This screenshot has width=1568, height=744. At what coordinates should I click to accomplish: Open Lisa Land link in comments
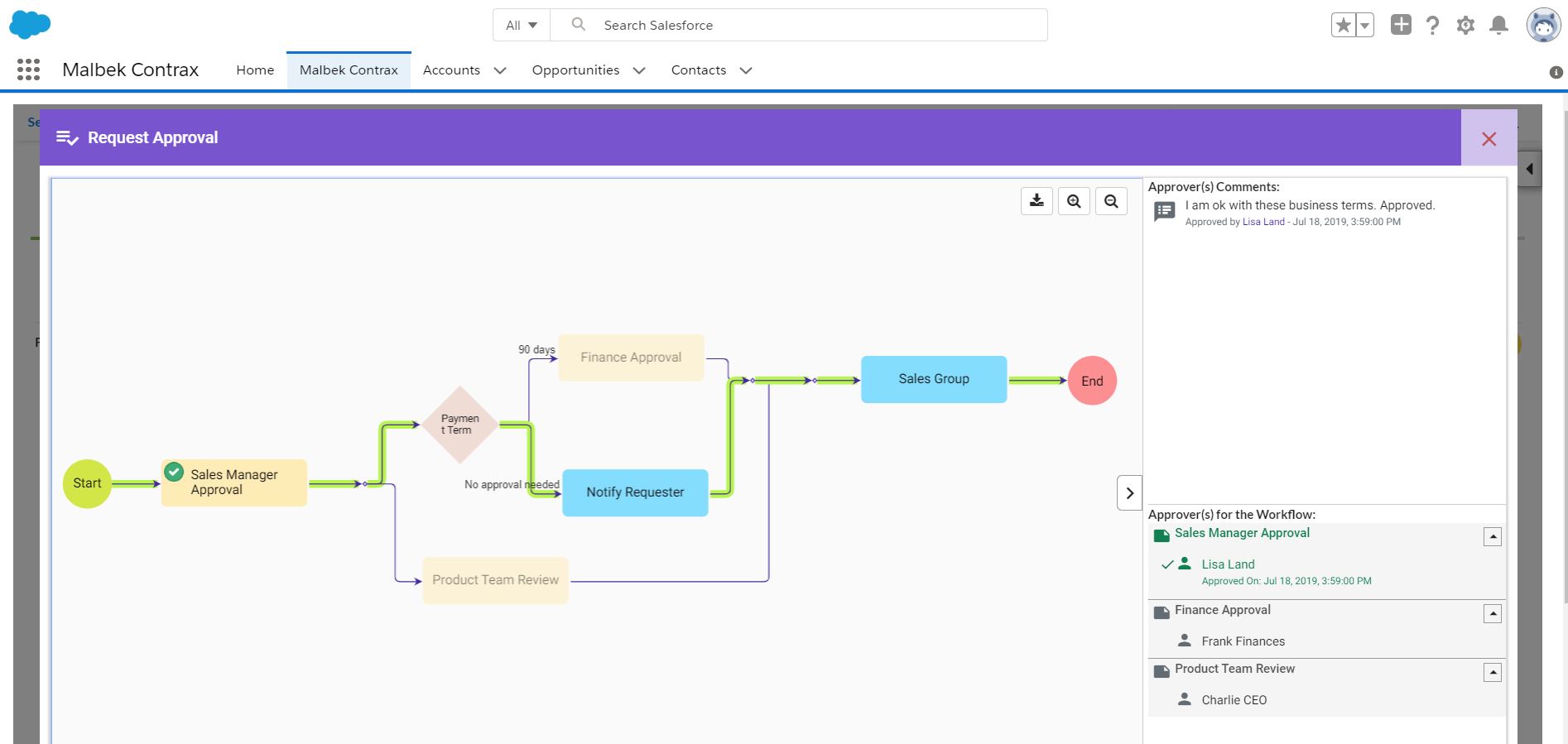pyautogui.click(x=1263, y=222)
